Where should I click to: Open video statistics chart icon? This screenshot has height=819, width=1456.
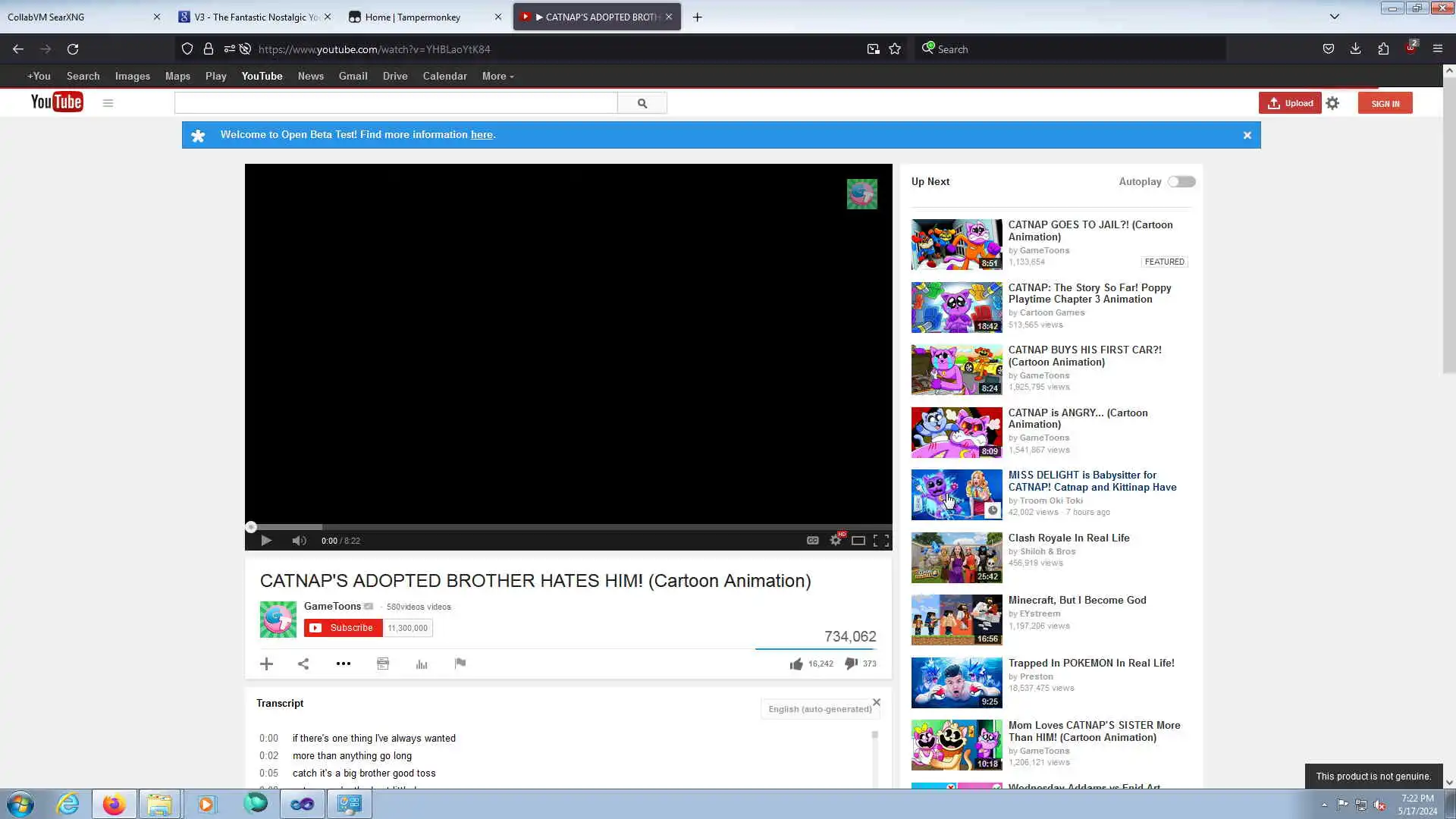coord(422,664)
